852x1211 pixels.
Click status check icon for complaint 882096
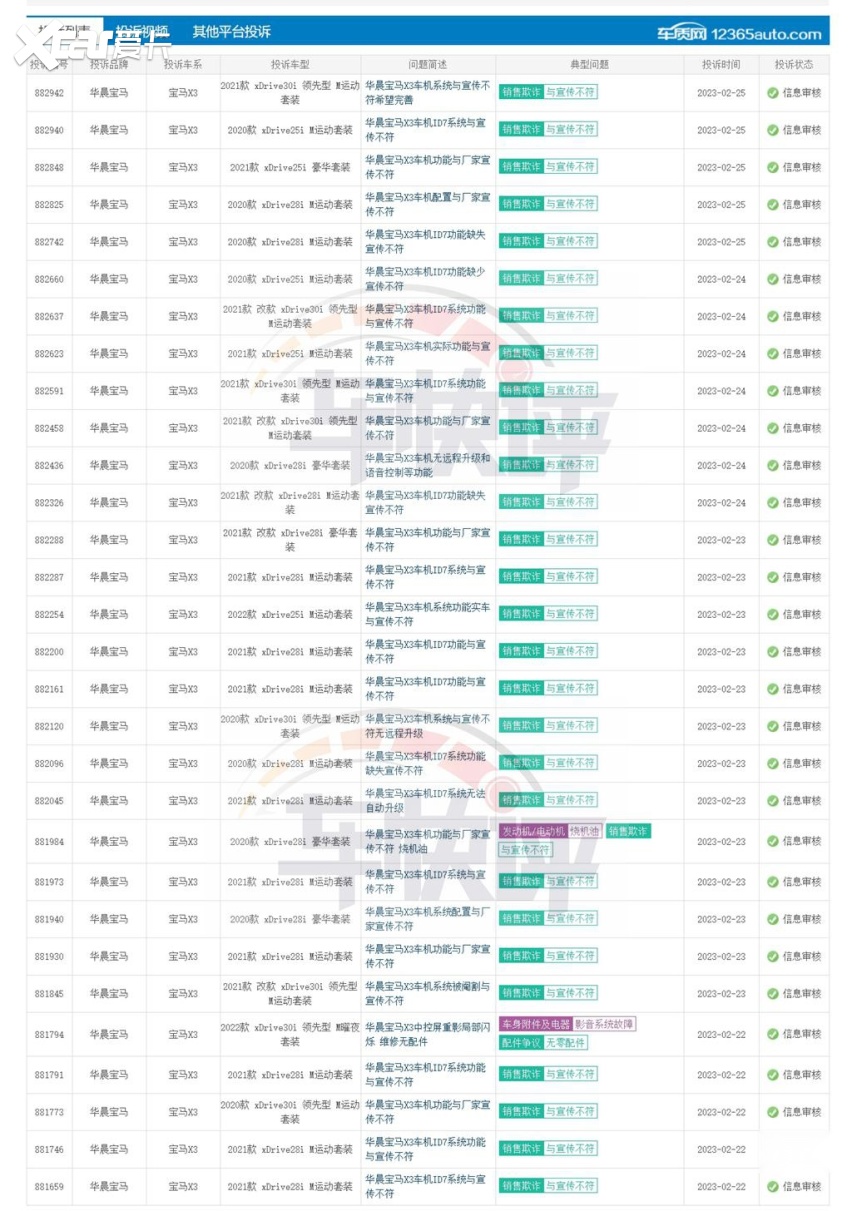point(772,763)
